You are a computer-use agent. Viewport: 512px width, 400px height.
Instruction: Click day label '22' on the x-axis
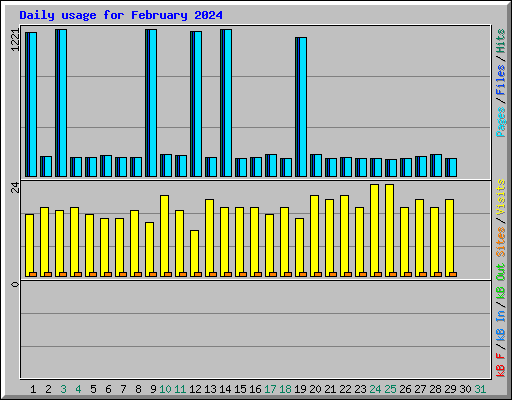click(x=345, y=389)
